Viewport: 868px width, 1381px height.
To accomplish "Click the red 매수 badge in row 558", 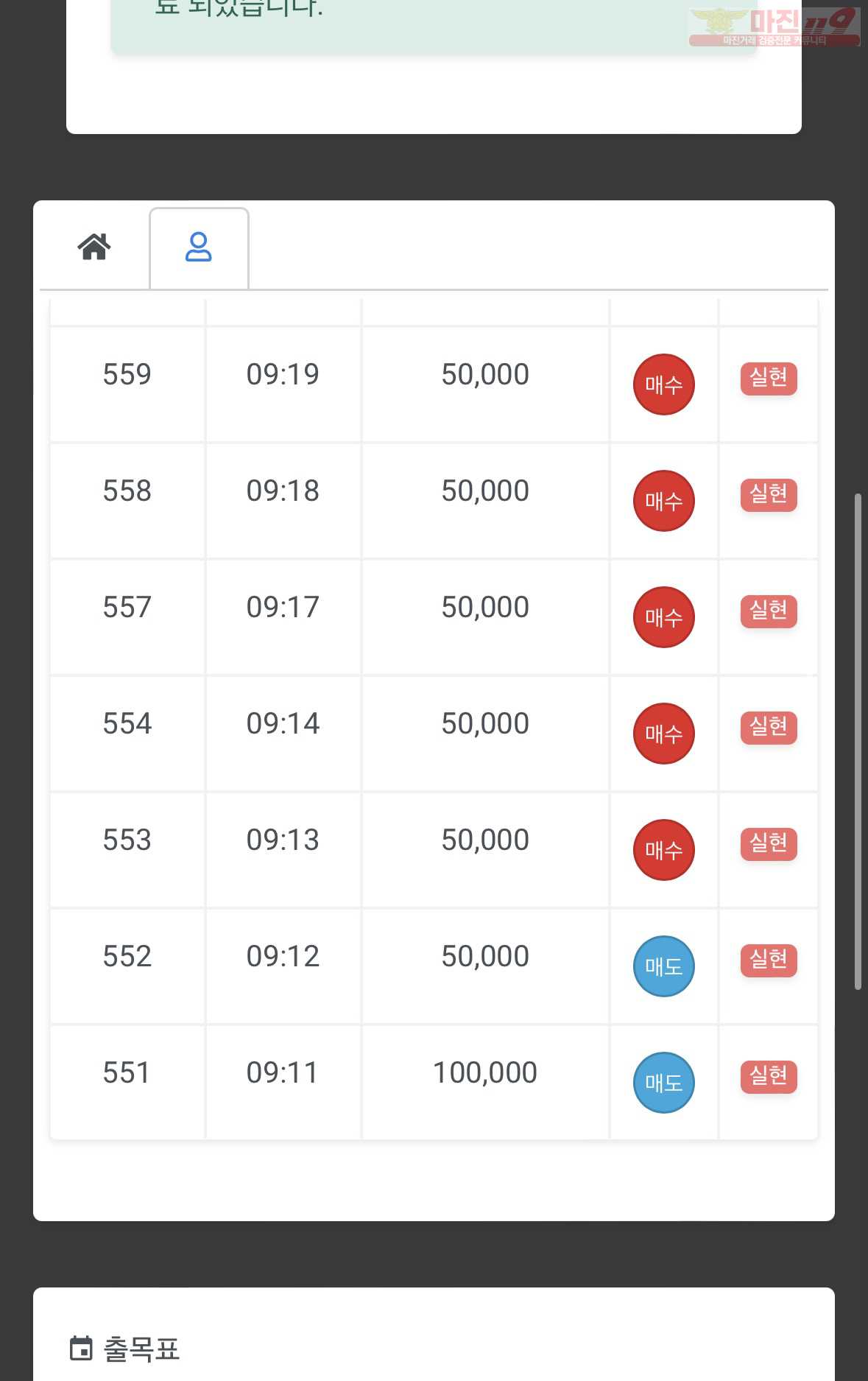I will tap(663, 501).
